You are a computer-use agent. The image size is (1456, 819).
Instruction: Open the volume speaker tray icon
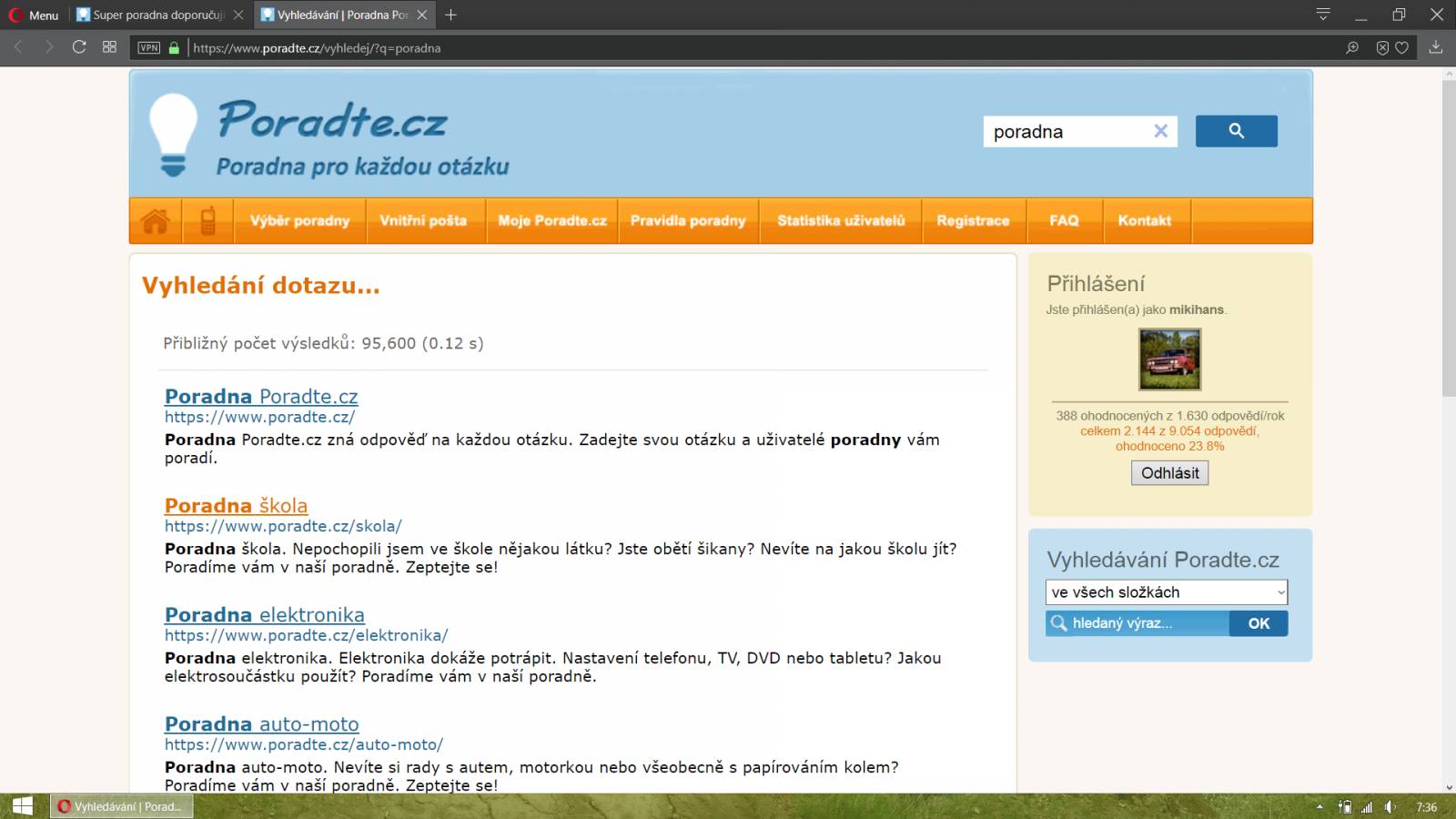pos(1390,807)
